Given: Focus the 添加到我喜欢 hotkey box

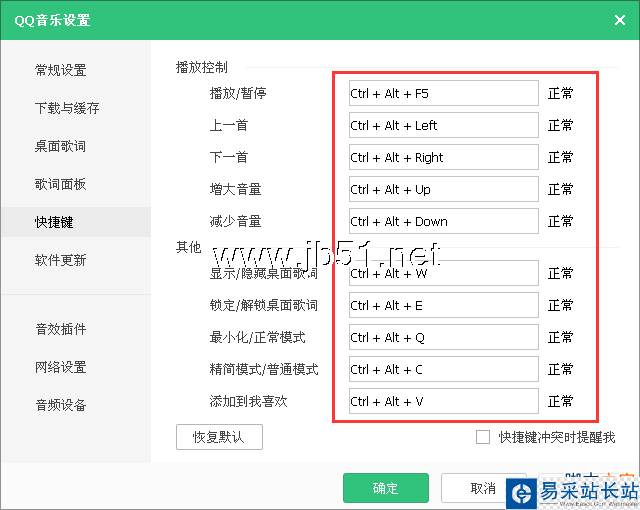Looking at the screenshot, I should tap(444, 401).
